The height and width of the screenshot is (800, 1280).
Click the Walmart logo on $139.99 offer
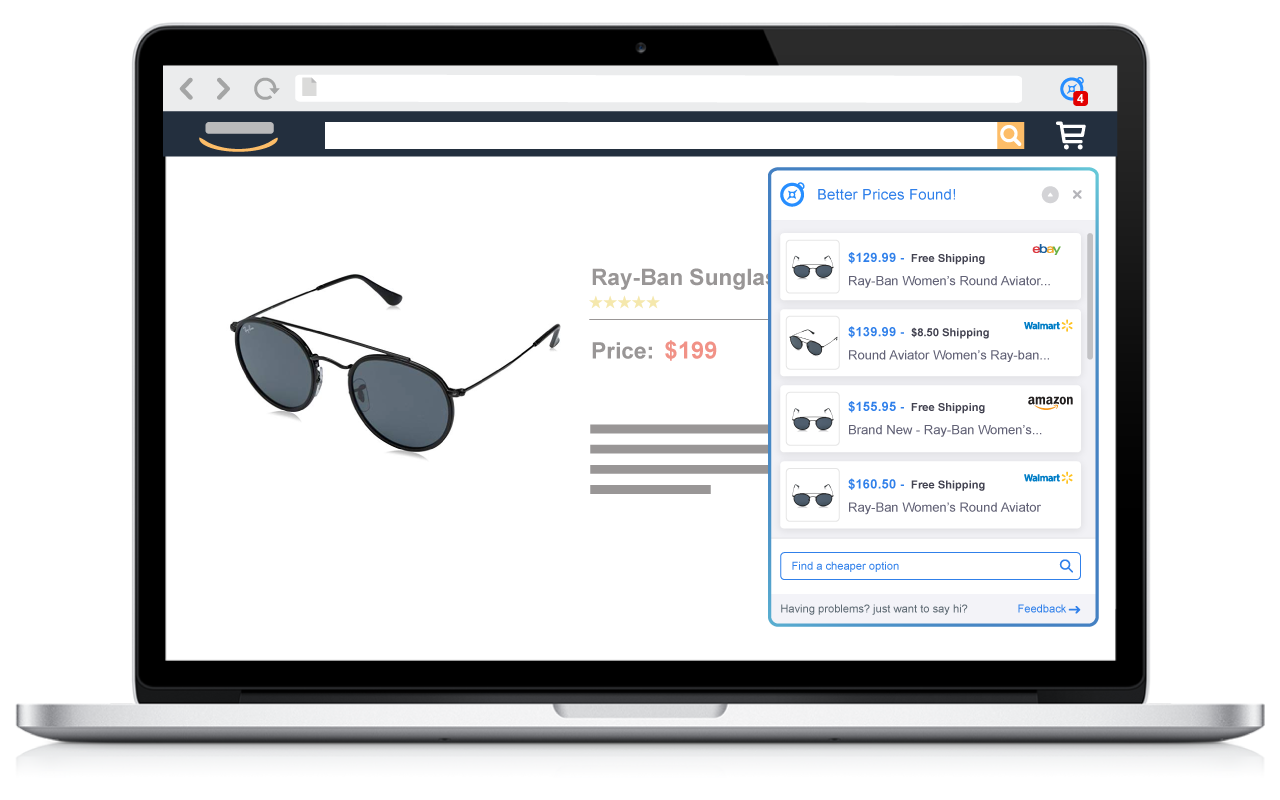click(1048, 326)
